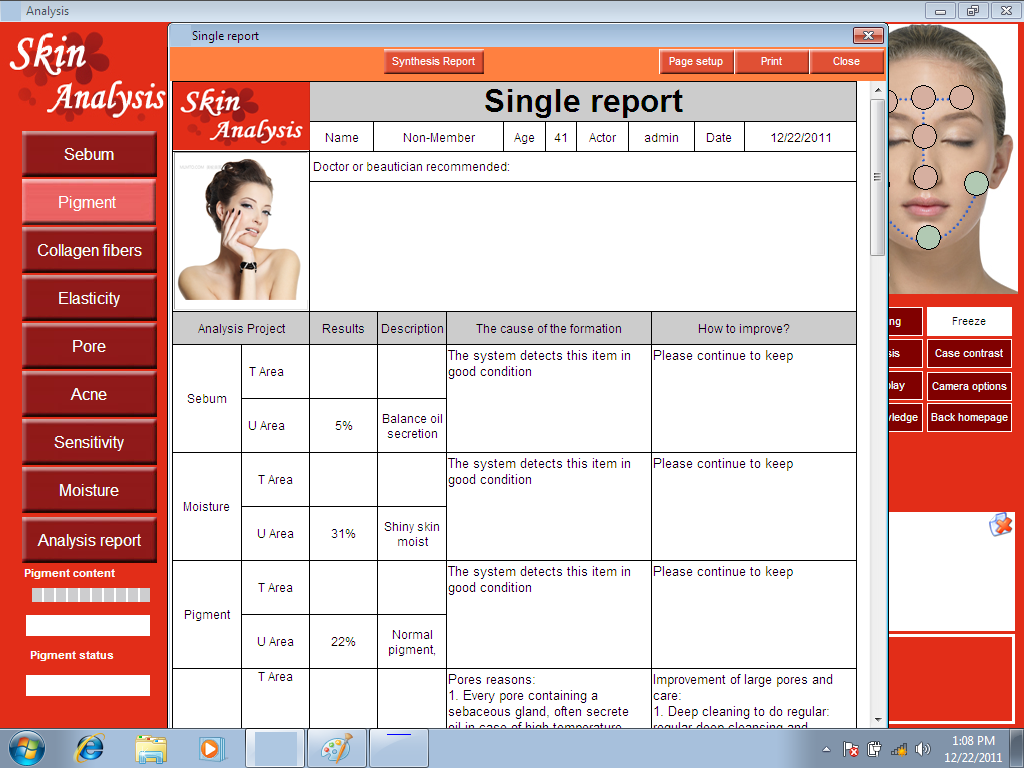Open Internet Explorer from the taskbar
This screenshot has width=1024, height=768.
click(90, 748)
